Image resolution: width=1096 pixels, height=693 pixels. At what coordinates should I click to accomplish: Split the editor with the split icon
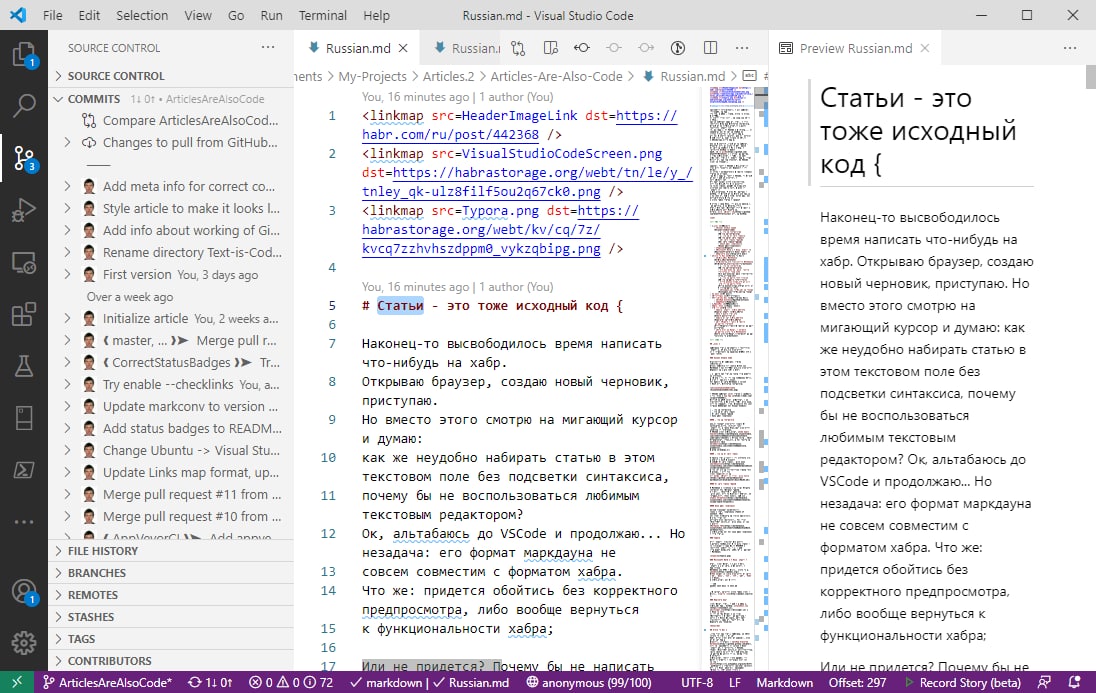pyautogui.click(x=710, y=48)
